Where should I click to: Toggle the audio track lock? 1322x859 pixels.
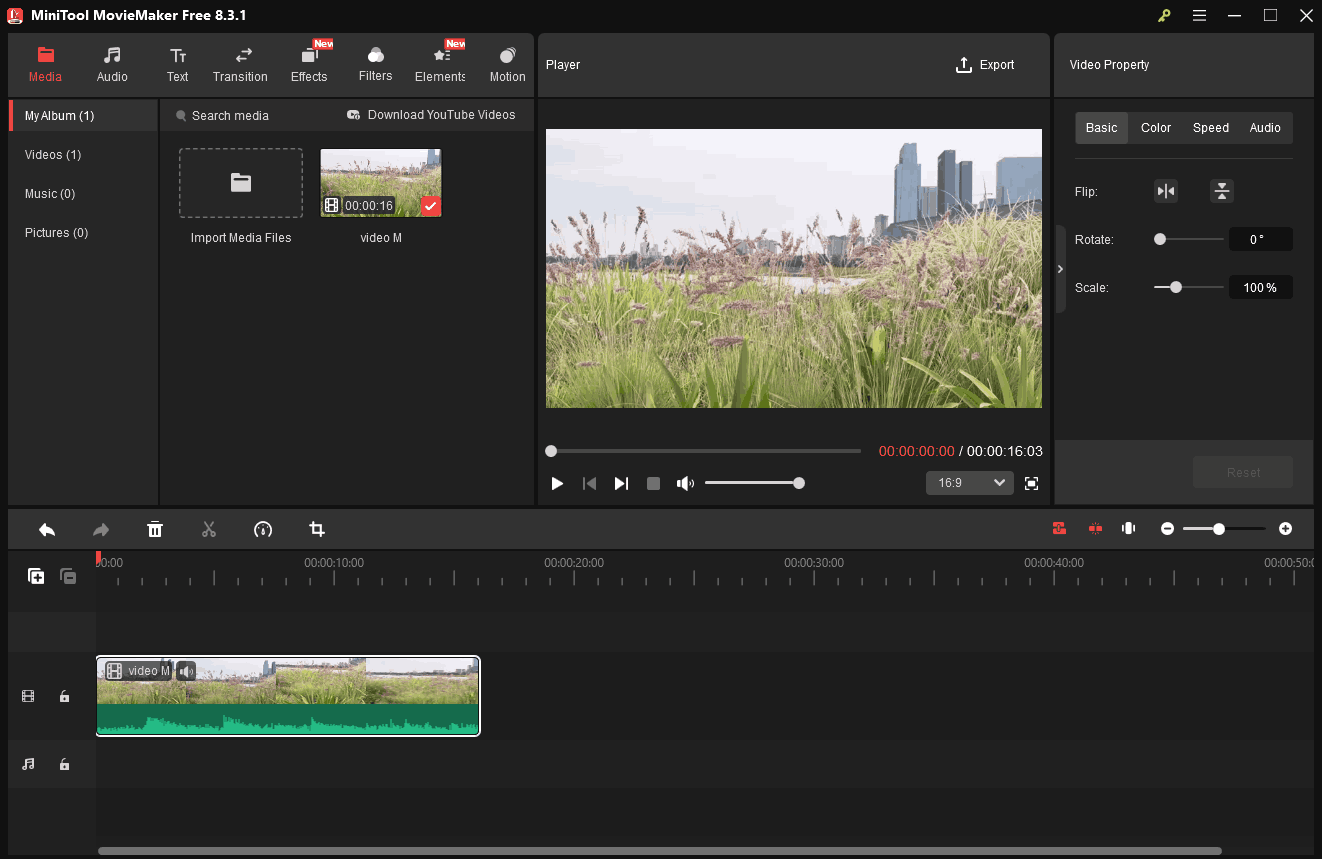pyautogui.click(x=65, y=764)
